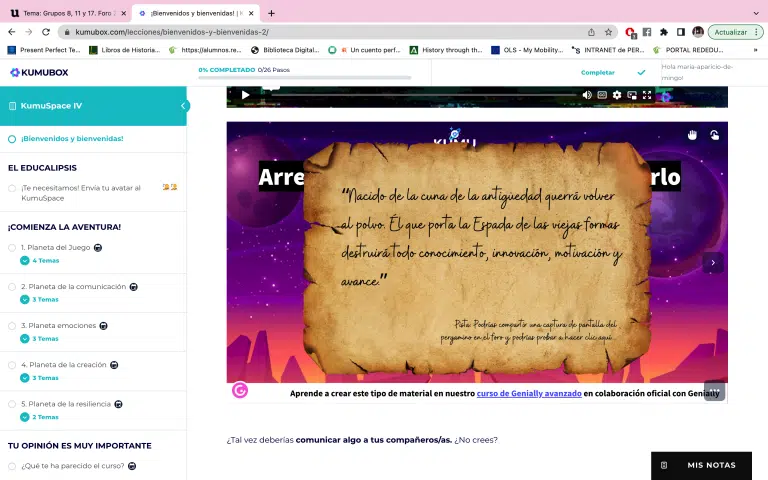
Task: Open the Genially three-dots options button
Action: coord(714,390)
